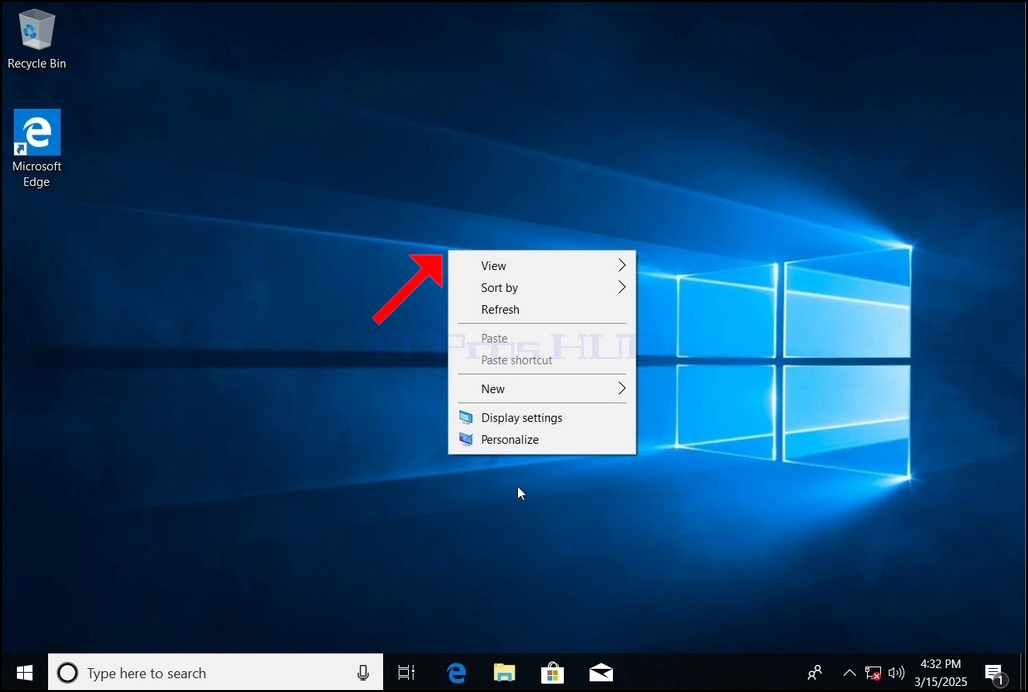Expand the Sort by submenu

pos(542,287)
